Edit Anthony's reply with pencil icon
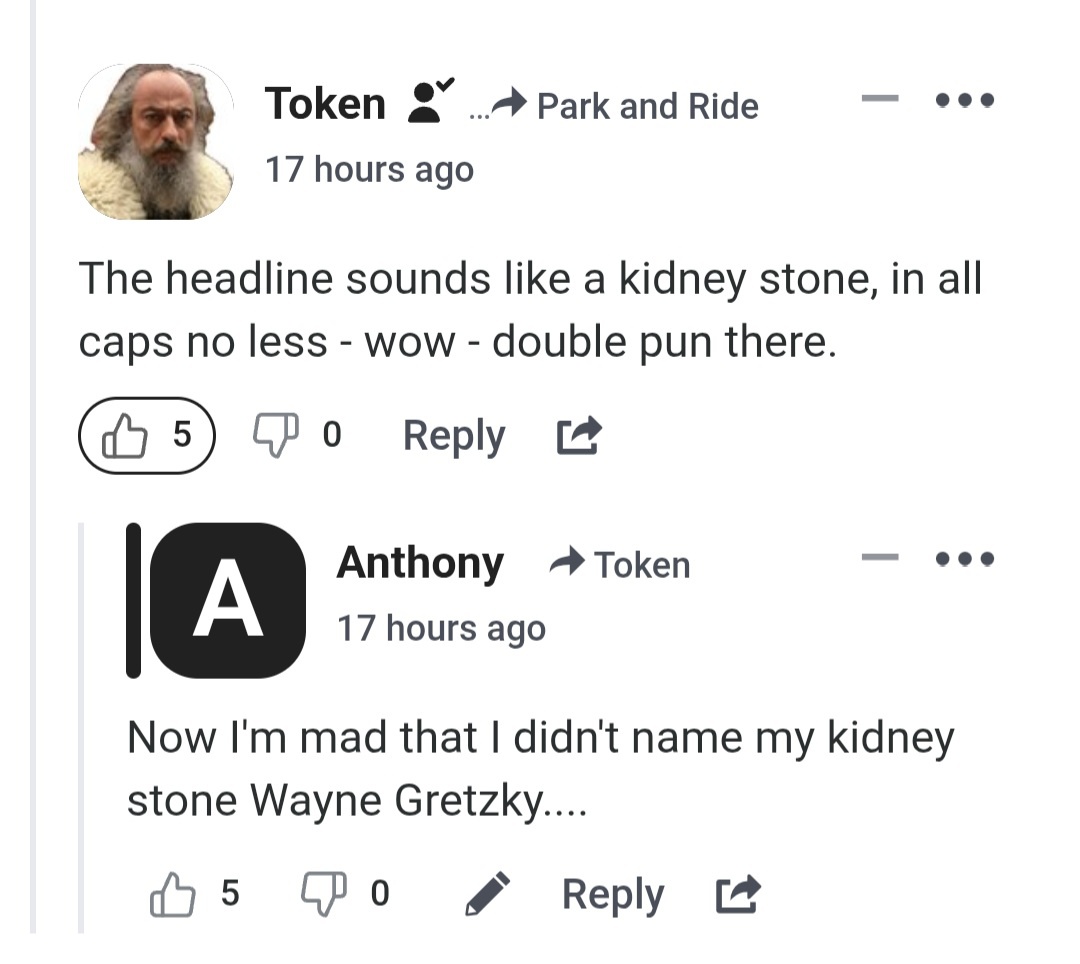1080x964 pixels. point(488,895)
